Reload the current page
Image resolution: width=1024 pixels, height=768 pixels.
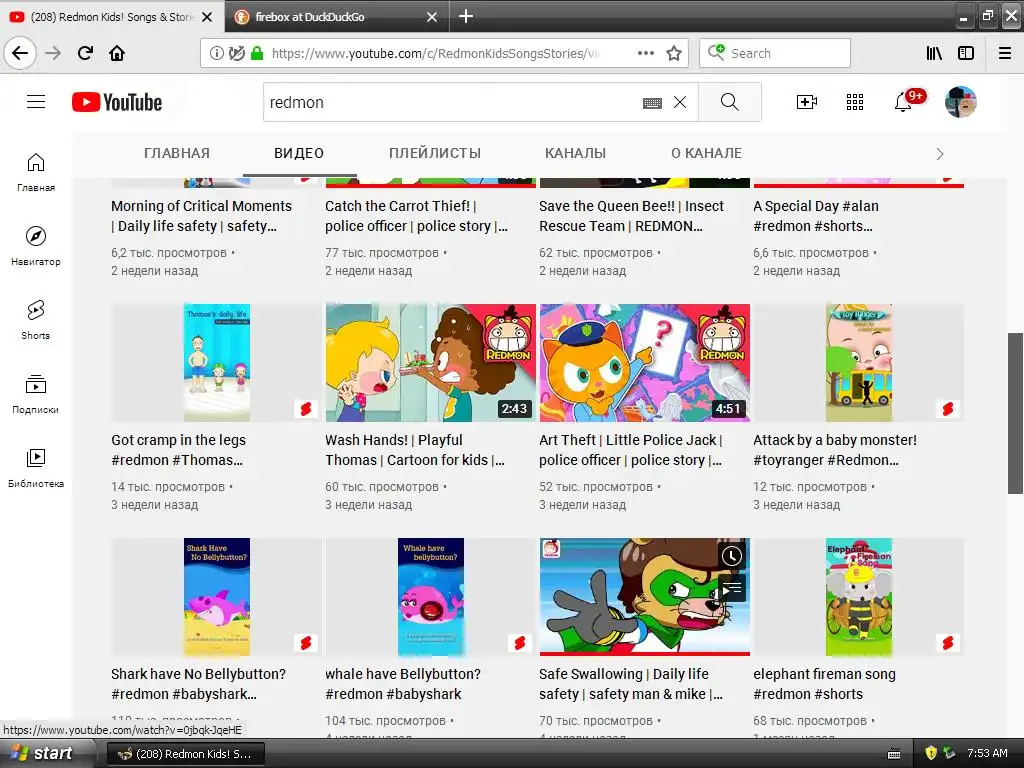pyautogui.click(x=85, y=53)
